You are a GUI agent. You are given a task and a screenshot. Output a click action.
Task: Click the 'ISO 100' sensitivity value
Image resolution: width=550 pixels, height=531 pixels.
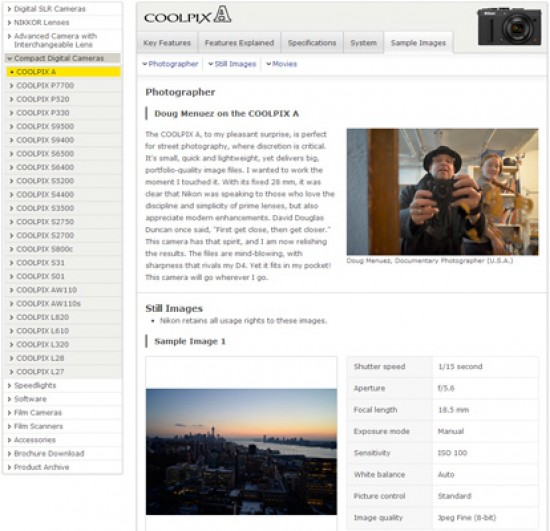coord(452,453)
